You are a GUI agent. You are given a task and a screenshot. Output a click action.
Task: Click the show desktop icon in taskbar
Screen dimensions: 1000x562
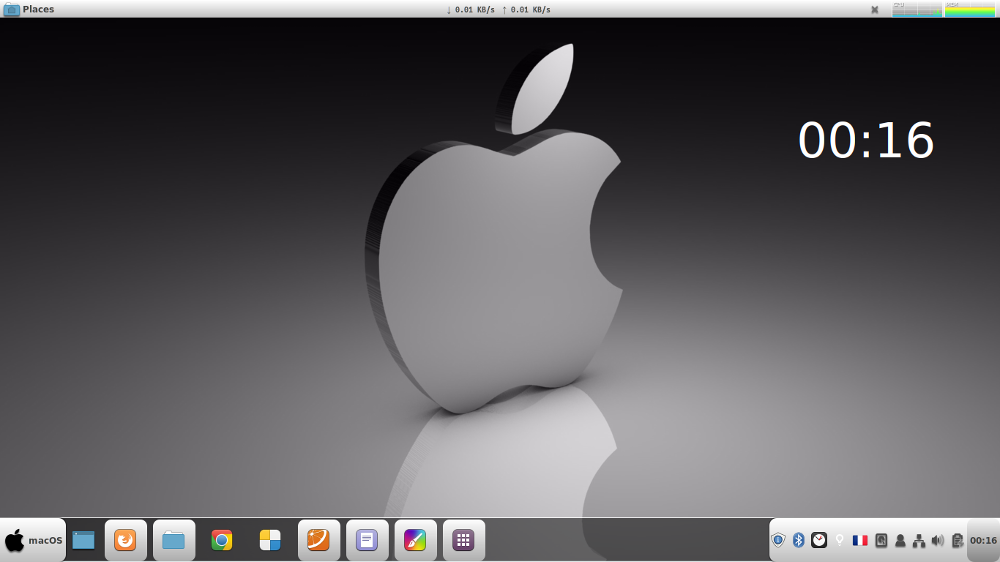click(x=83, y=540)
